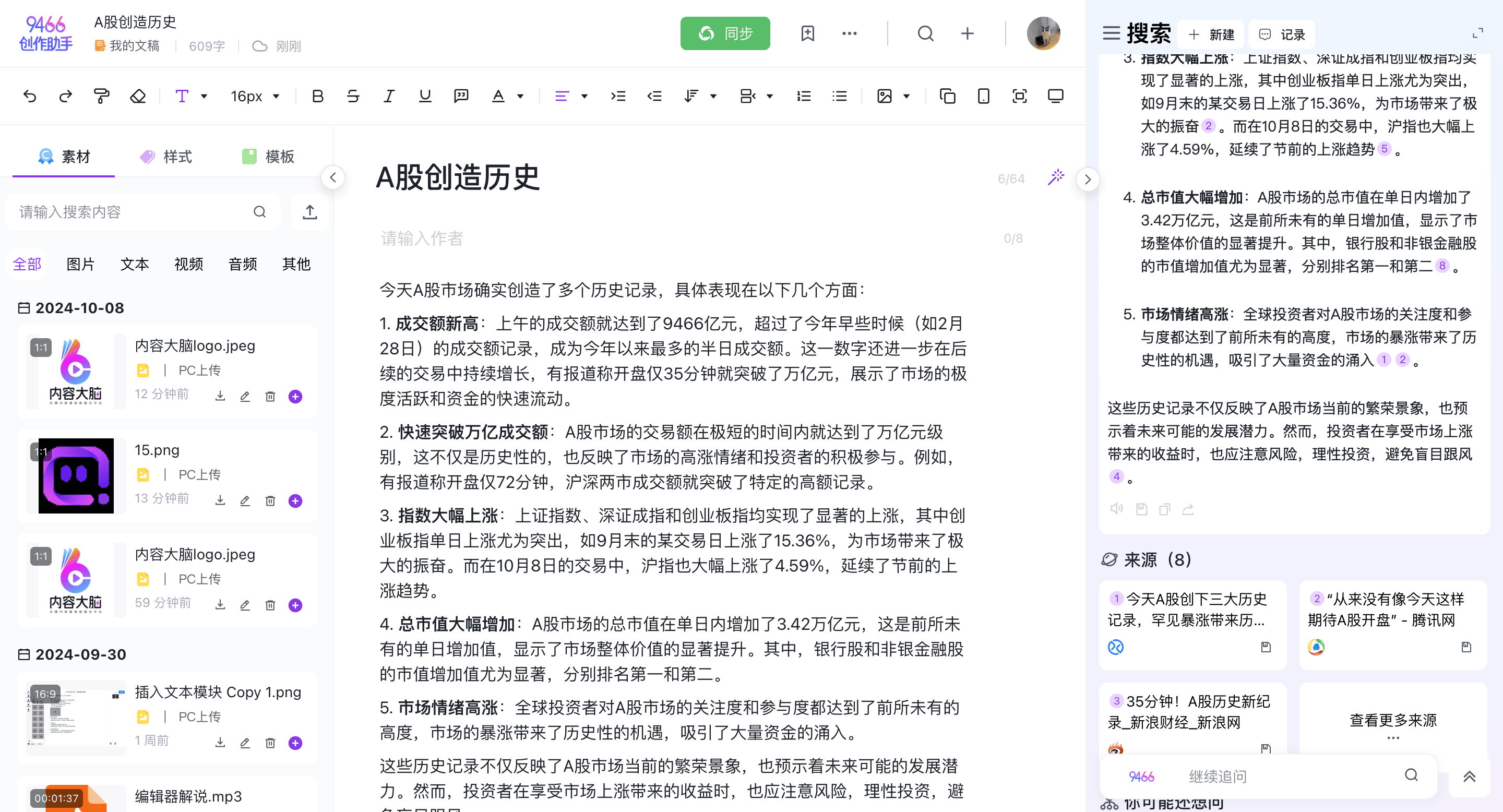Filter materials by 音频
Viewport: 1503px width, 812px height.
243,264
